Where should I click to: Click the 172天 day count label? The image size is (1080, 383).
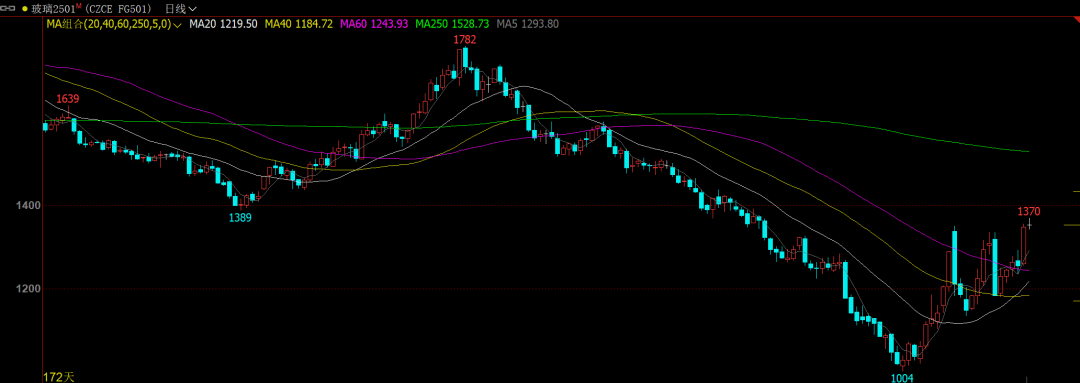(x=59, y=377)
